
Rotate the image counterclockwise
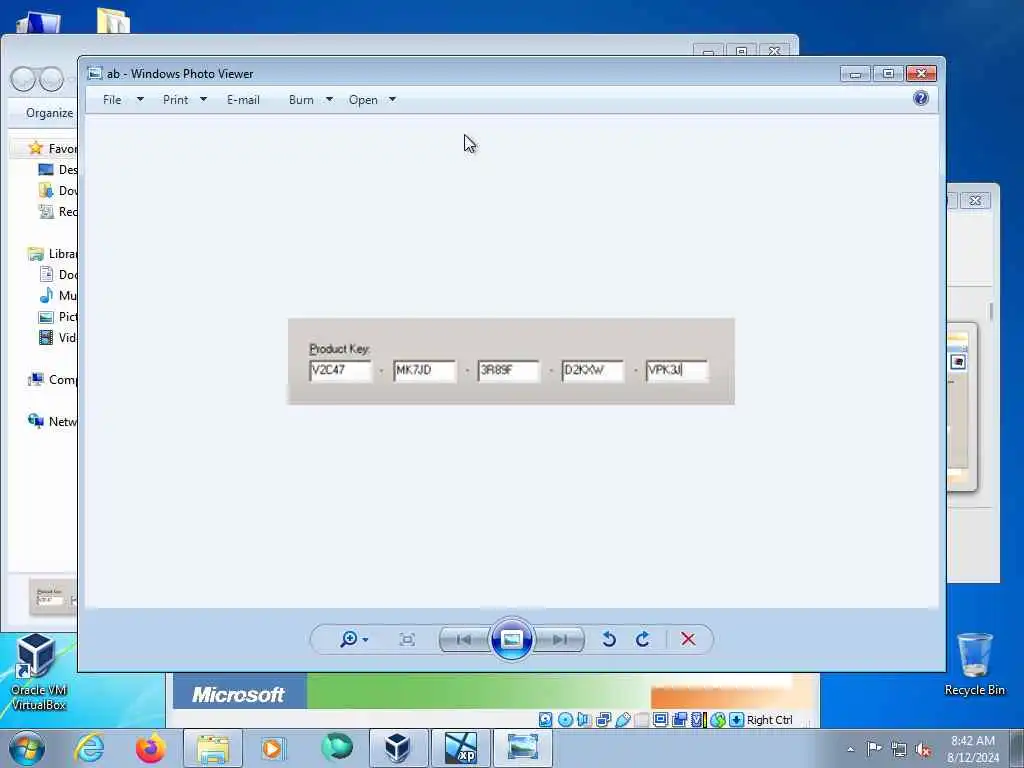click(609, 639)
